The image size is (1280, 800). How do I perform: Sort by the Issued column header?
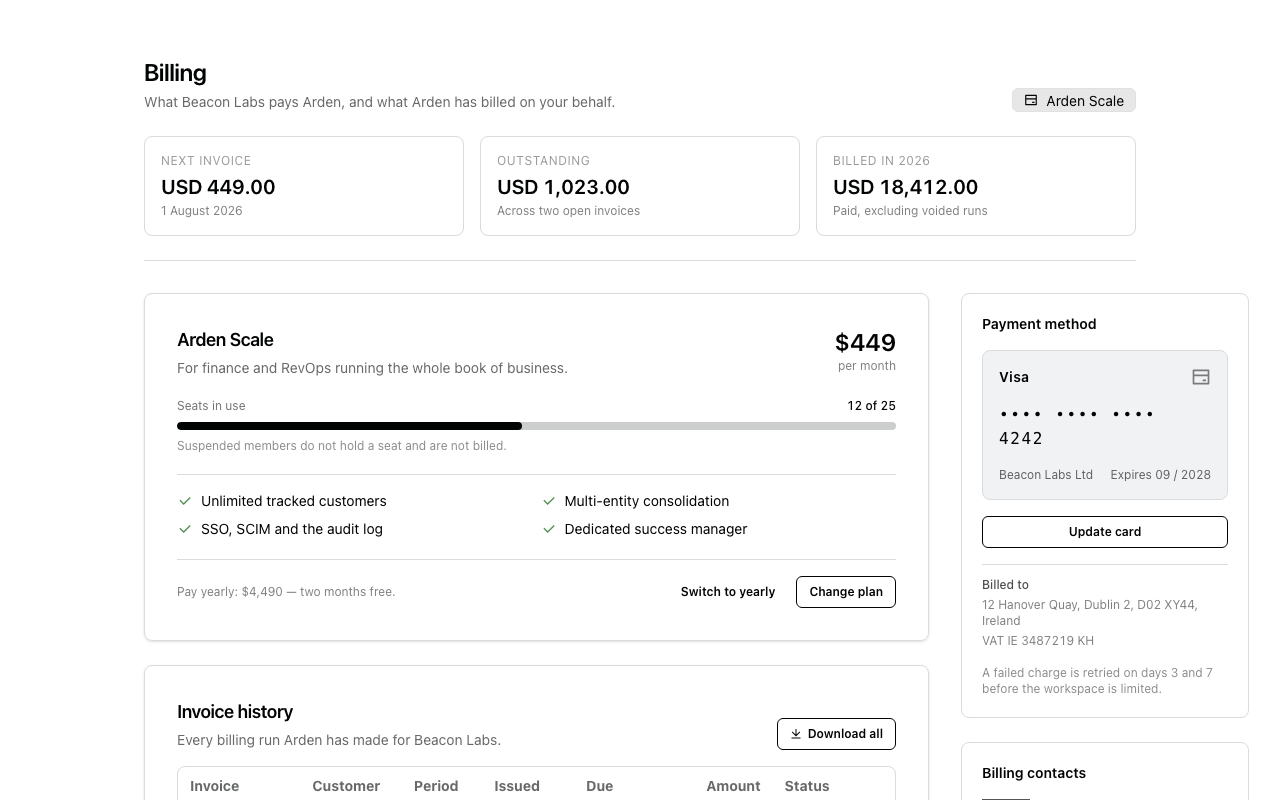pos(517,786)
